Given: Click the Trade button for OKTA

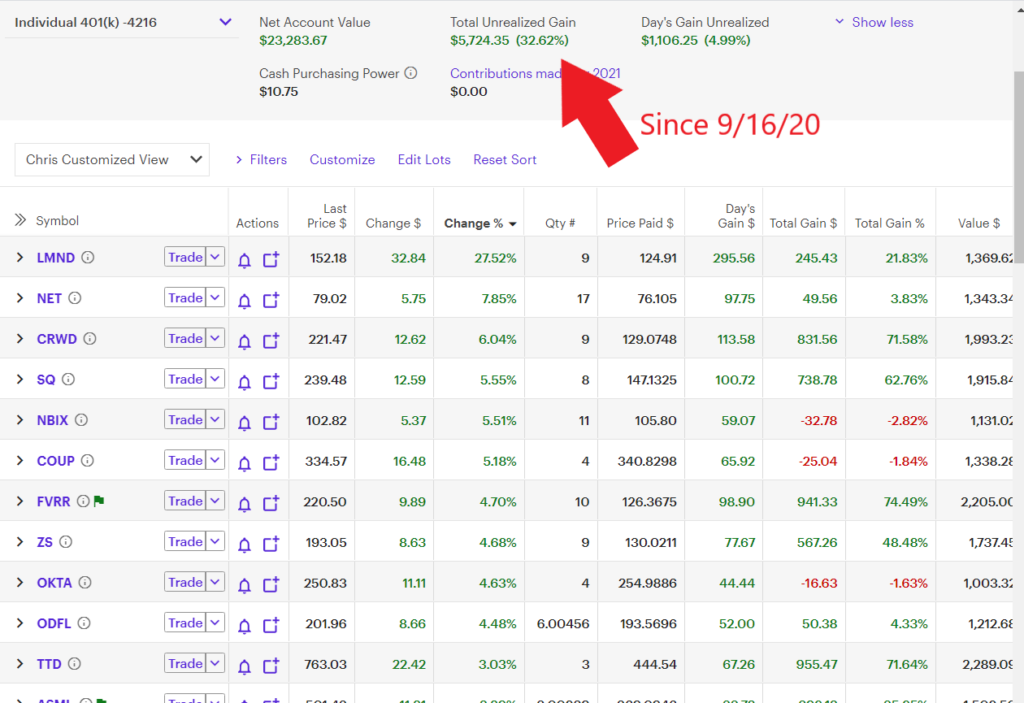Looking at the screenshot, I should pos(185,582).
